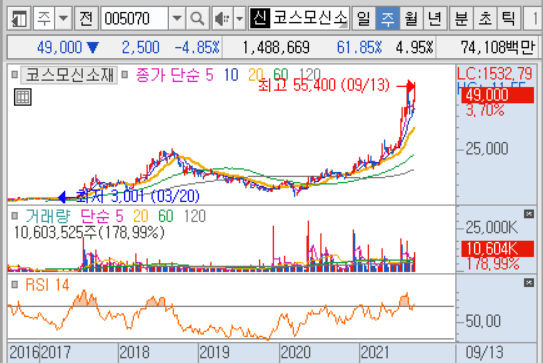Click the 2019 label on the time axis
543x363 pixels.
pyautogui.click(x=214, y=353)
